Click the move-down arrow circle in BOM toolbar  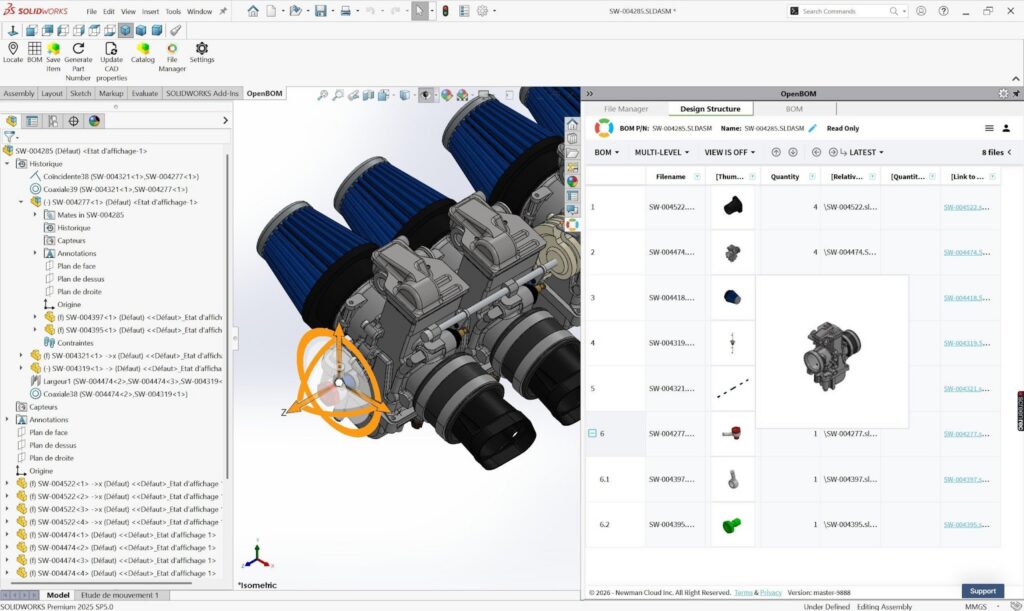pyautogui.click(x=793, y=152)
